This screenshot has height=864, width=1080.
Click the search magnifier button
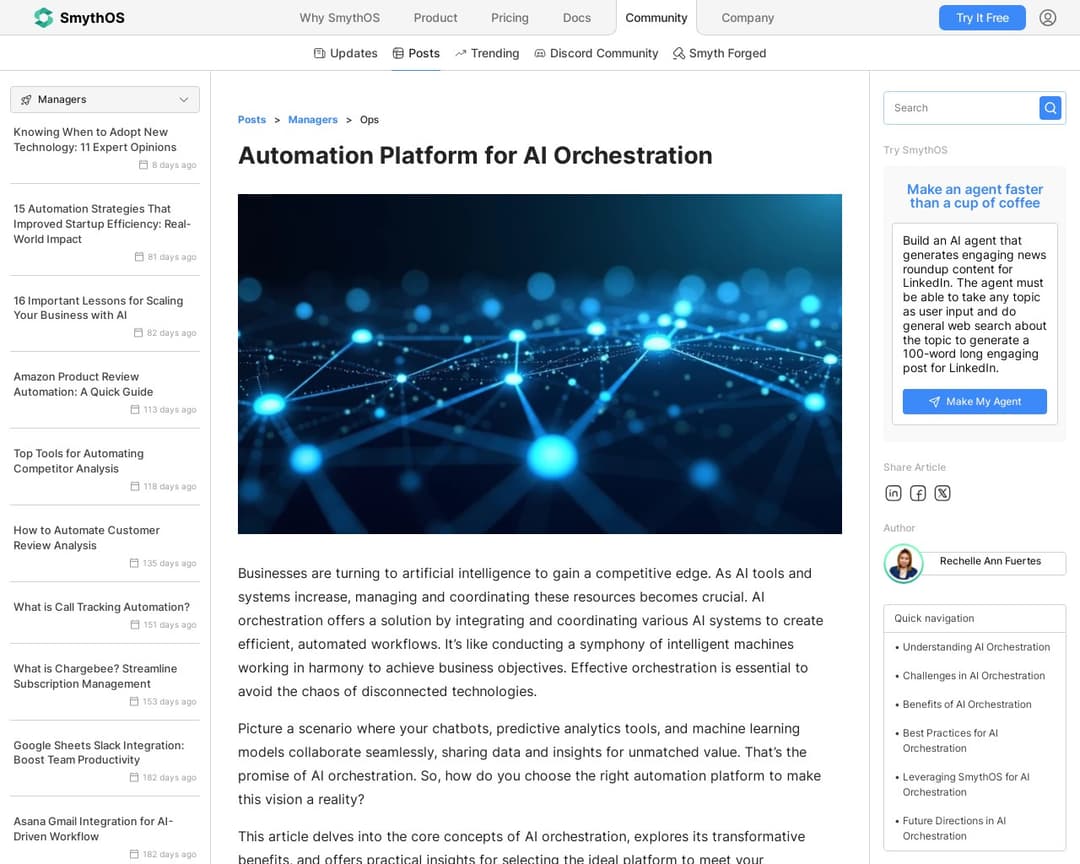(x=1049, y=108)
